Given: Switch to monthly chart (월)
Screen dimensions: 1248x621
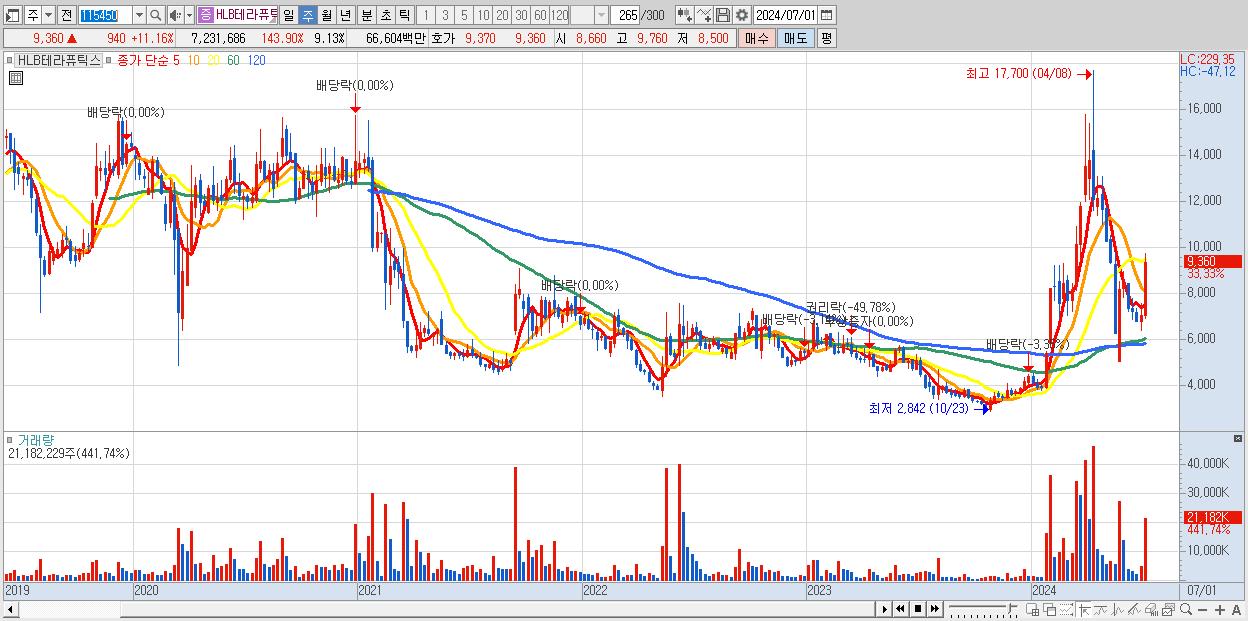Looking at the screenshot, I should click(326, 15).
